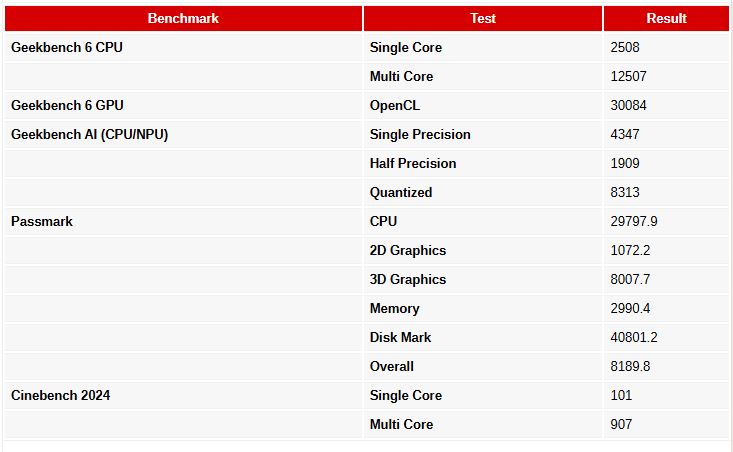Select the 2D Graphics test cell
This screenshot has width=733, height=452.
click(408, 250)
